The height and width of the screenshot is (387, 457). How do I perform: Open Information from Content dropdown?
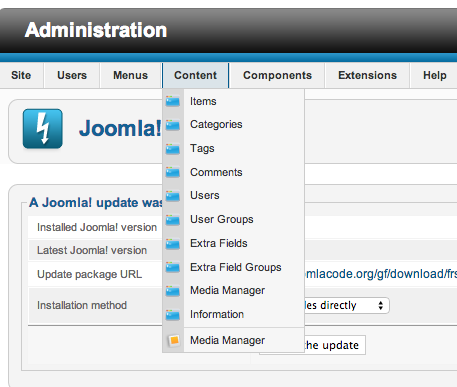coord(233,314)
